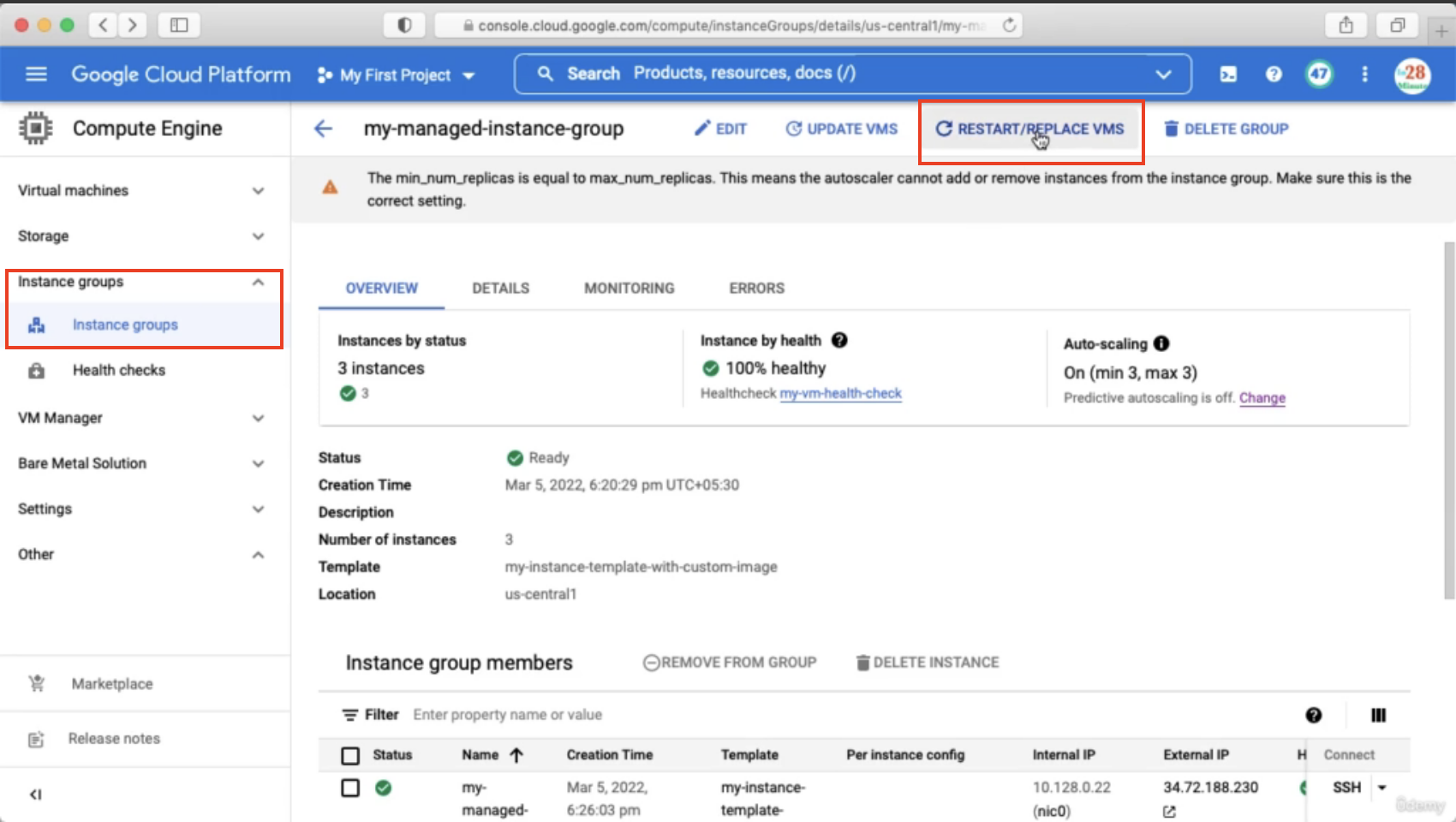The height and width of the screenshot is (822, 1456).
Task: Switch to the Errors tab
Action: tap(757, 289)
